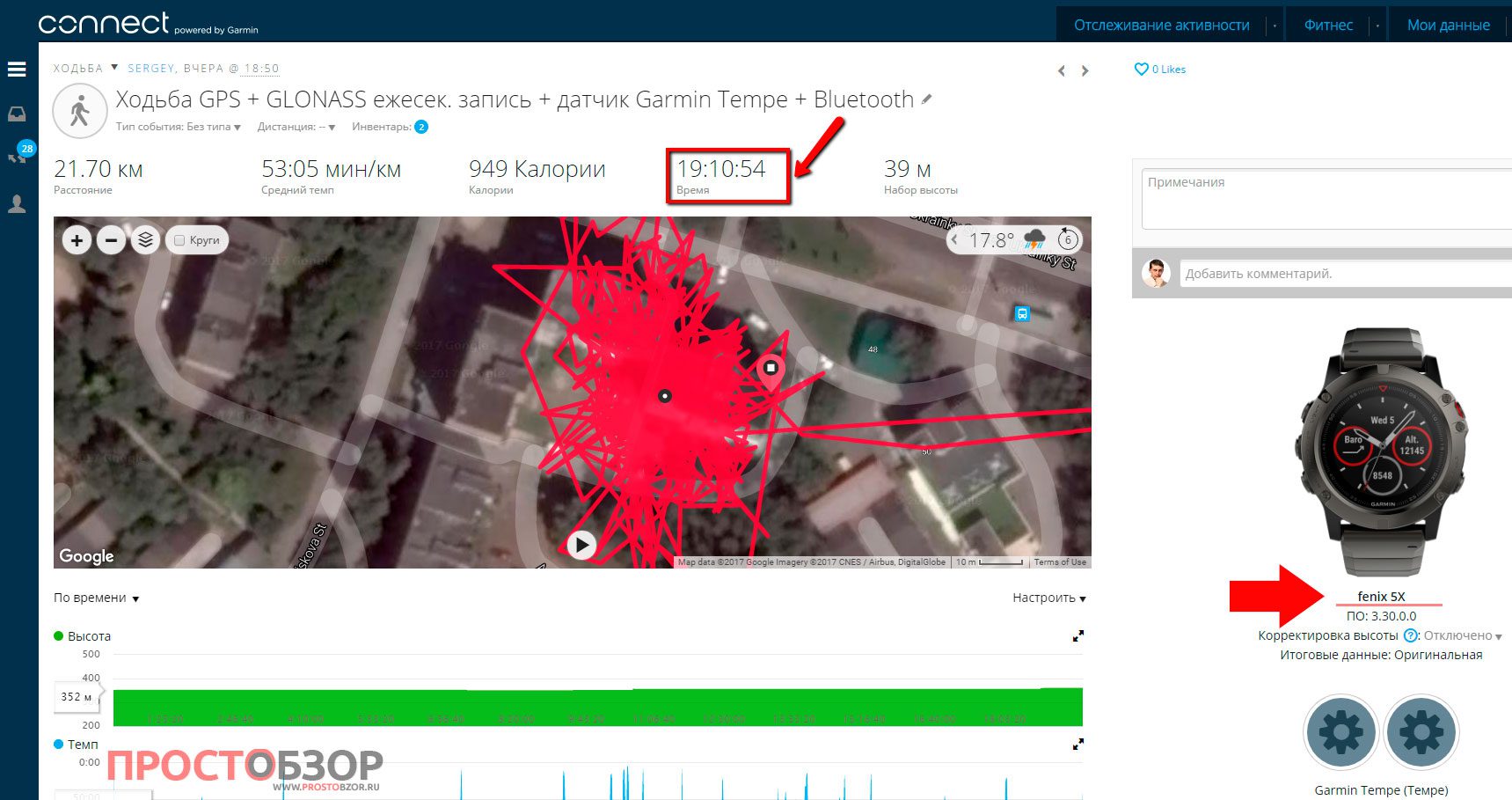Zoom out on the map

click(111, 240)
